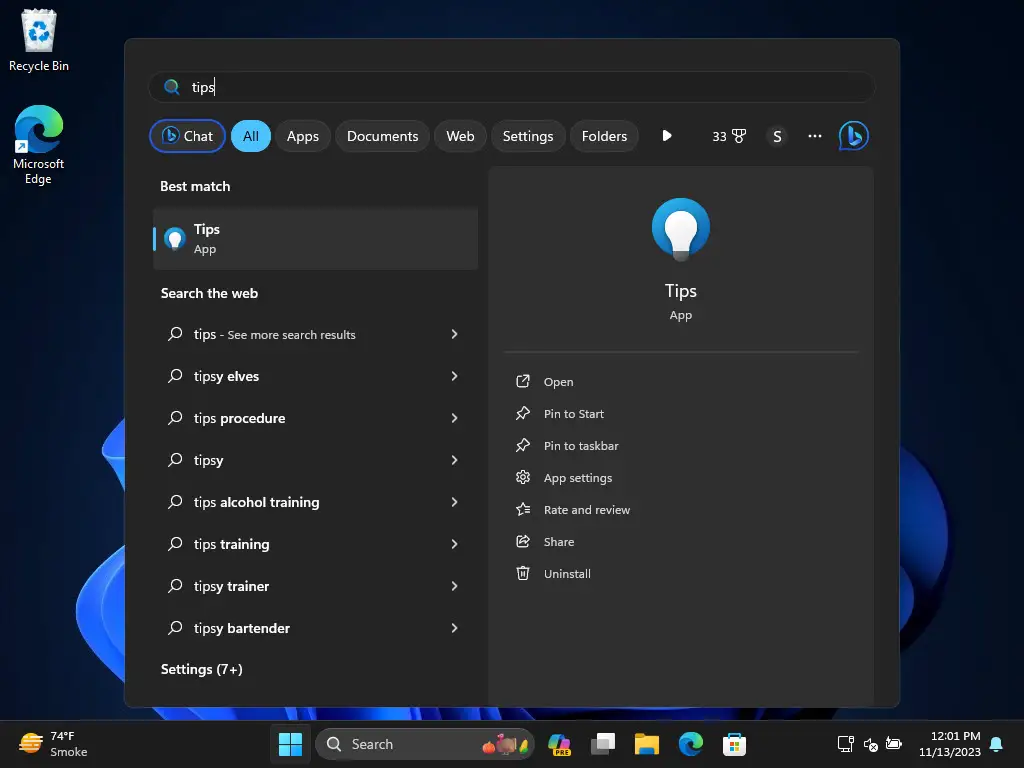Open the Tips app best match result

[315, 239]
